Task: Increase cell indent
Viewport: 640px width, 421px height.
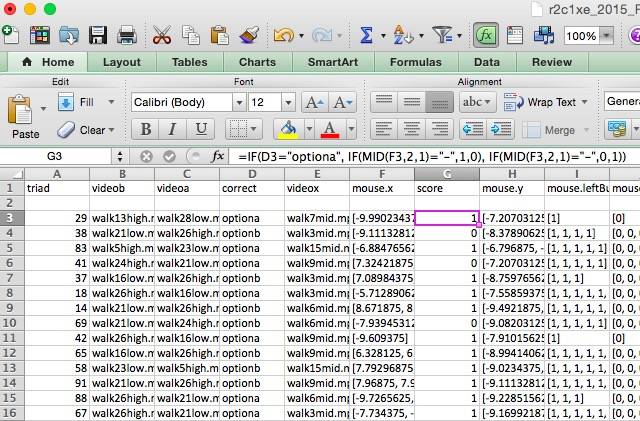Action: point(500,130)
